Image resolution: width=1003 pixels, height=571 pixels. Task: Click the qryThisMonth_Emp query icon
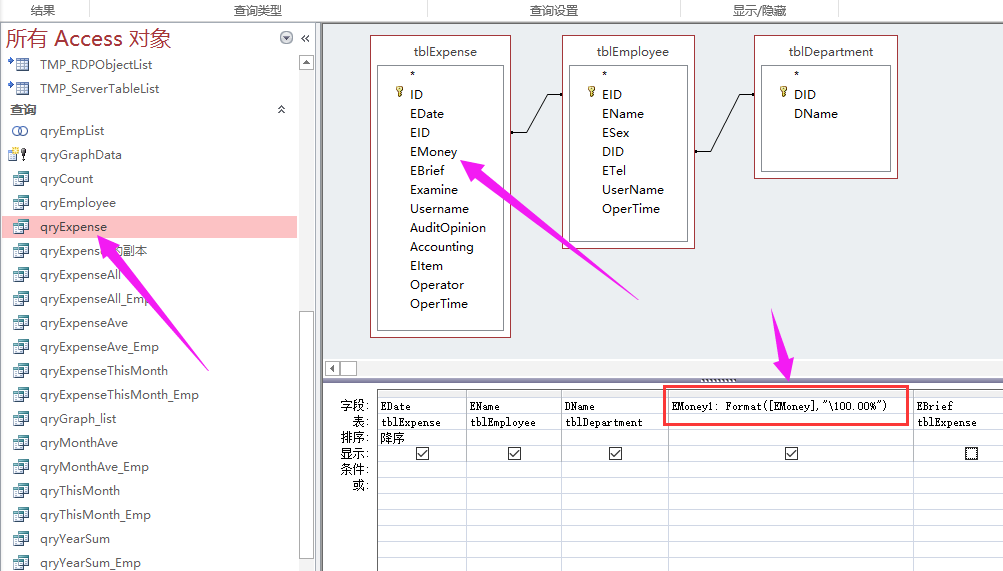[21, 515]
